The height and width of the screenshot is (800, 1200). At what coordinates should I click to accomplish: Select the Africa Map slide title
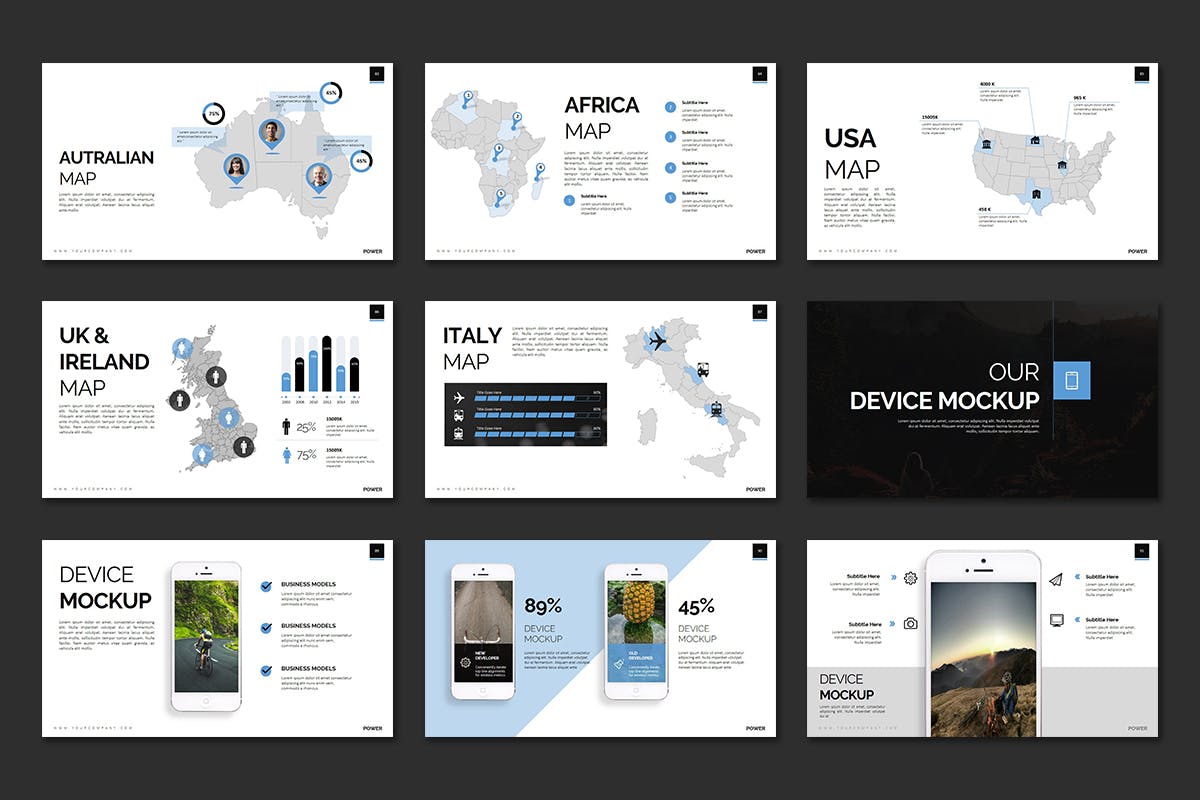(601, 118)
